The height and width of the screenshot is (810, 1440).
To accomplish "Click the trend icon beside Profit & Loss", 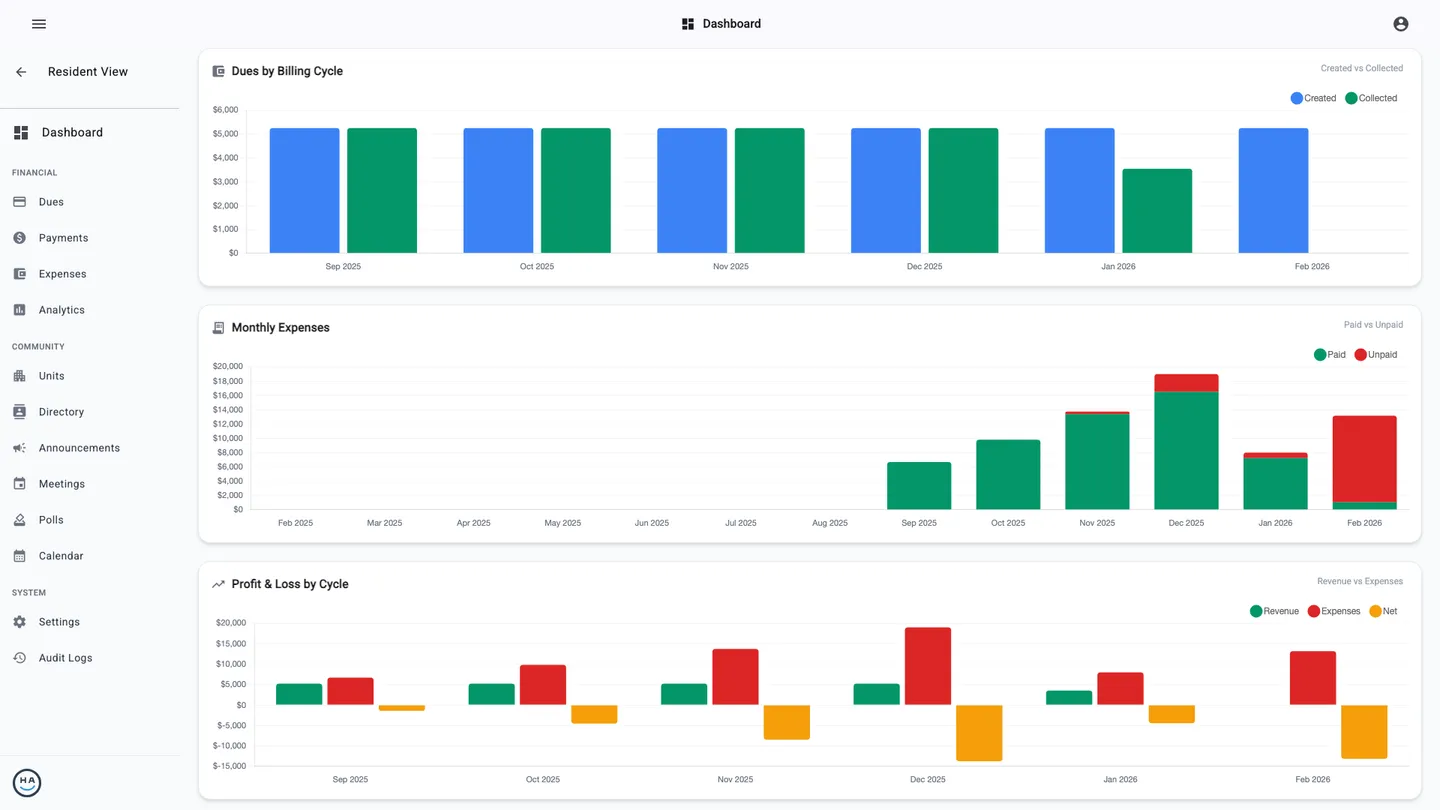I will pos(218,584).
